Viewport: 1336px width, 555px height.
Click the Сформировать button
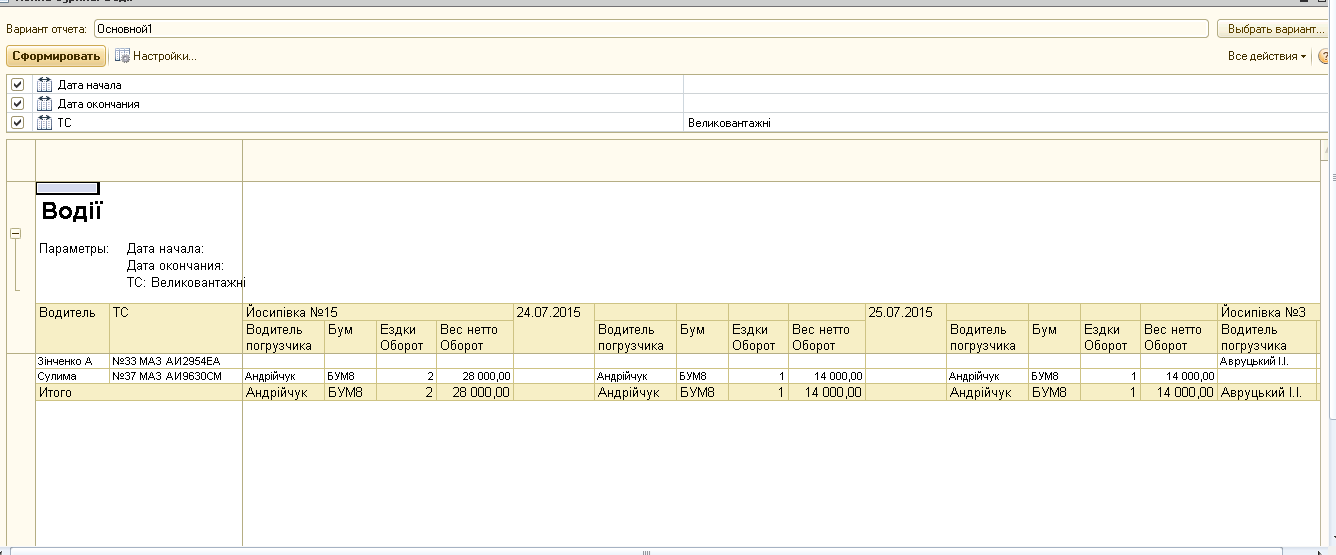point(56,56)
